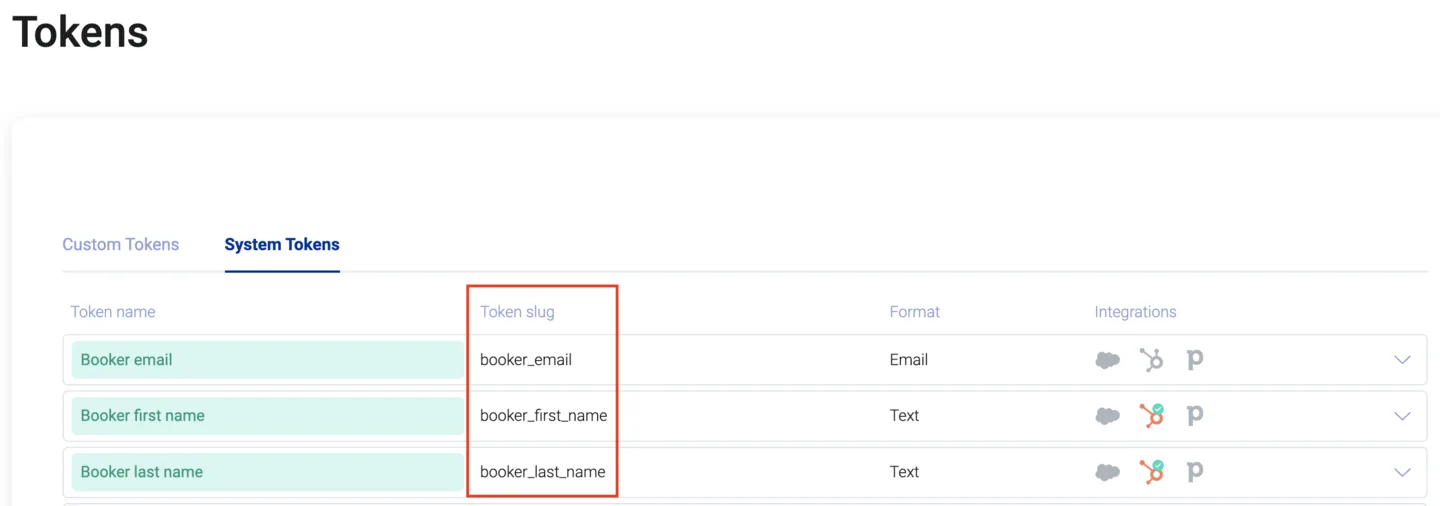Click Text format in Booker last name row
Screen dimensions: 1440x506
pos(904,472)
